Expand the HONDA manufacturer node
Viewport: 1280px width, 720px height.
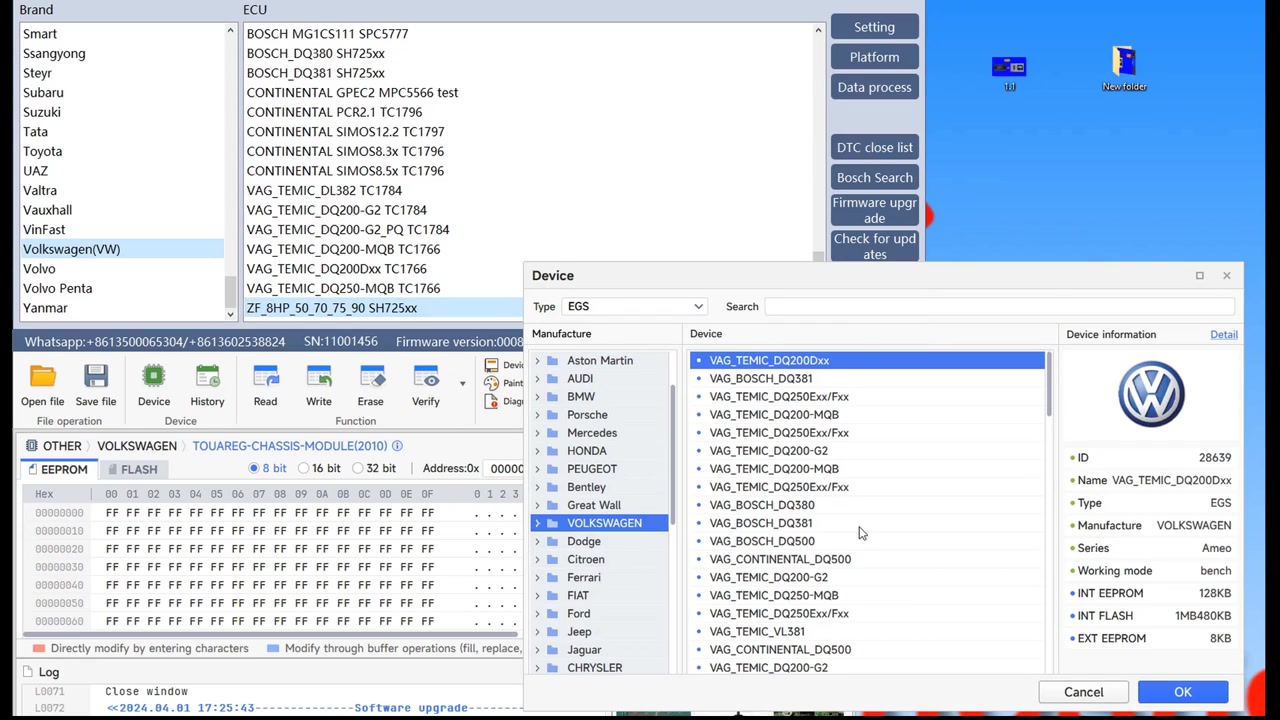click(x=538, y=451)
